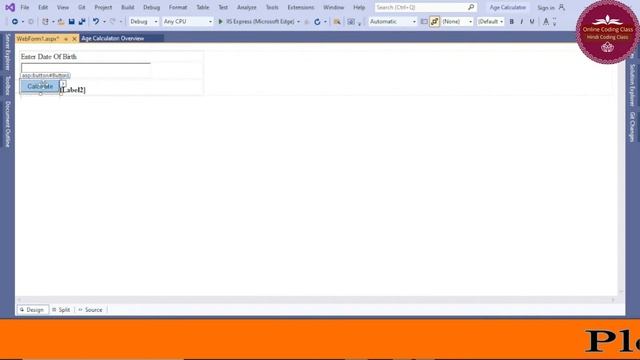
Task: Switch to Source view
Action: (x=90, y=310)
